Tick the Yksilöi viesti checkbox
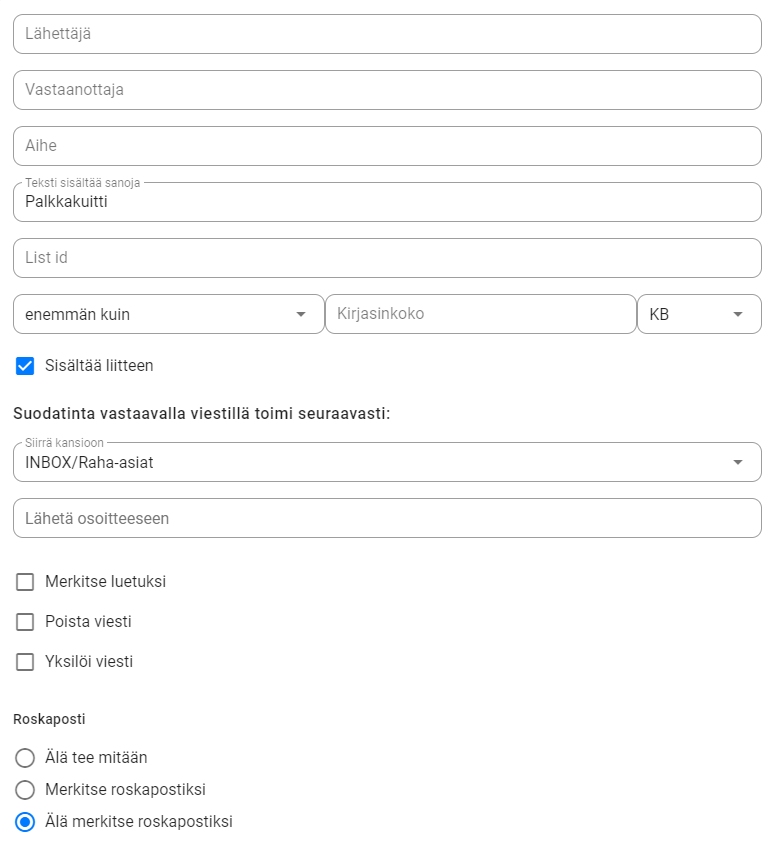The width and height of the screenshot is (763, 846). point(25,662)
